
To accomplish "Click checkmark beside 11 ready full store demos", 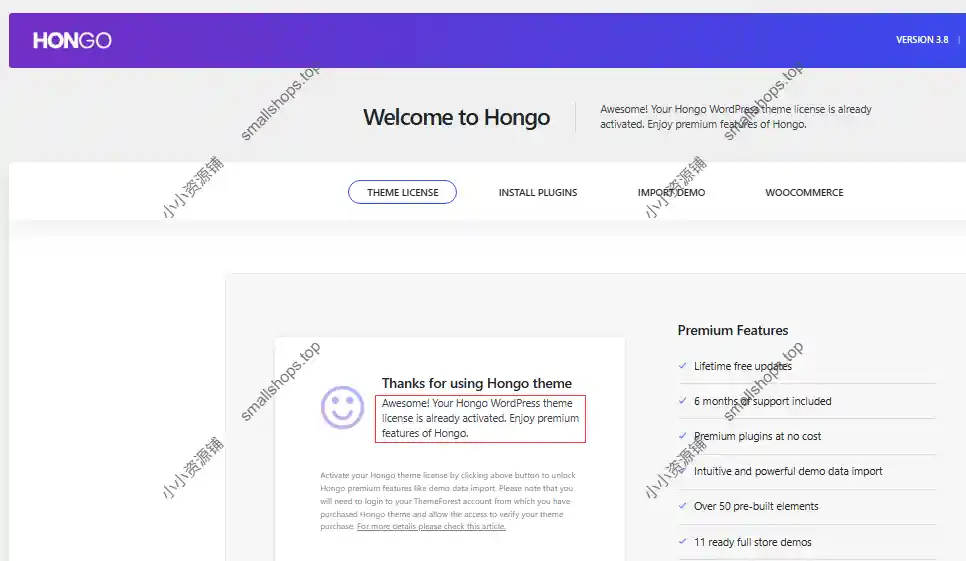I will click(x=683, y=542).
